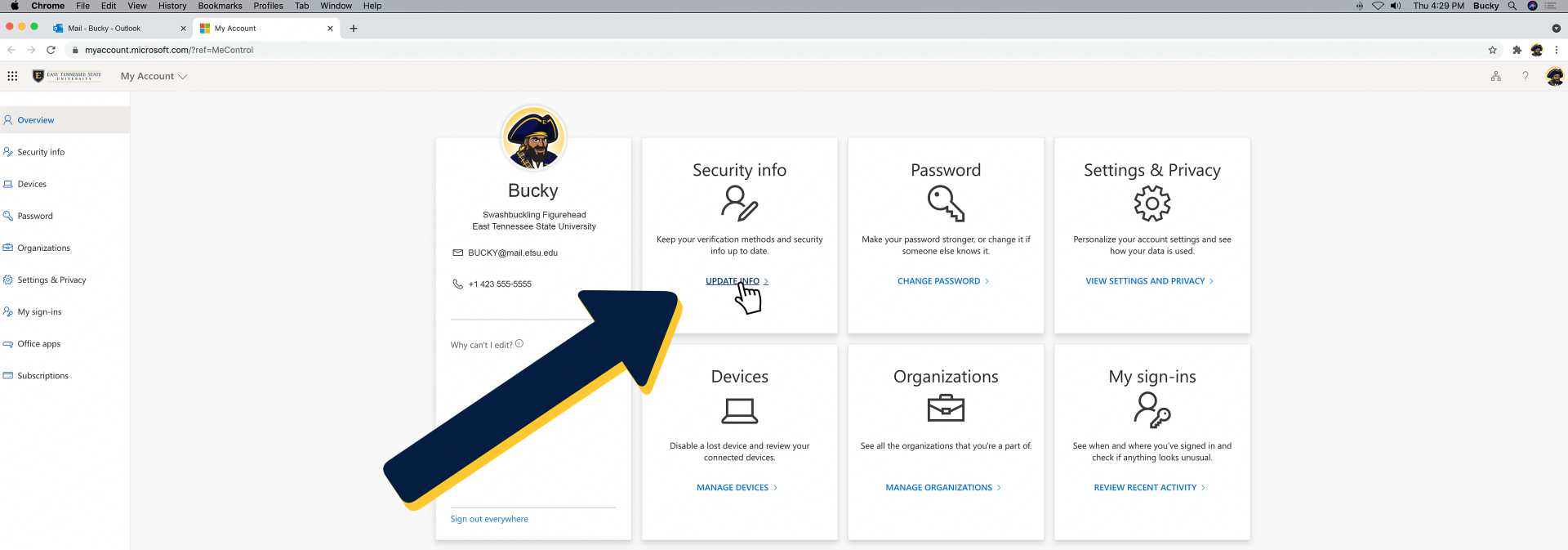1568x550 pixels.
Task: Click the Security info card icon
Action: pos(739,203)
